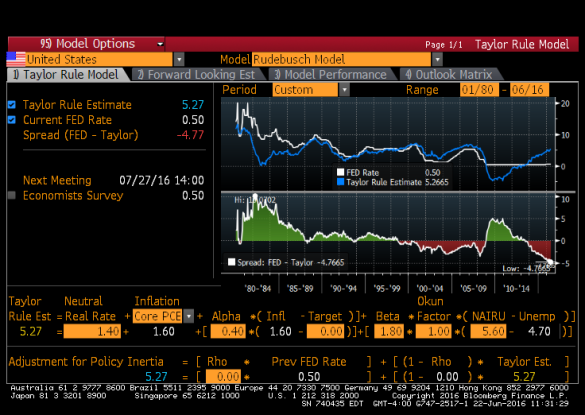Enable the Economists Survey checkbox
585x415 pixels.
tap(12, 195)
